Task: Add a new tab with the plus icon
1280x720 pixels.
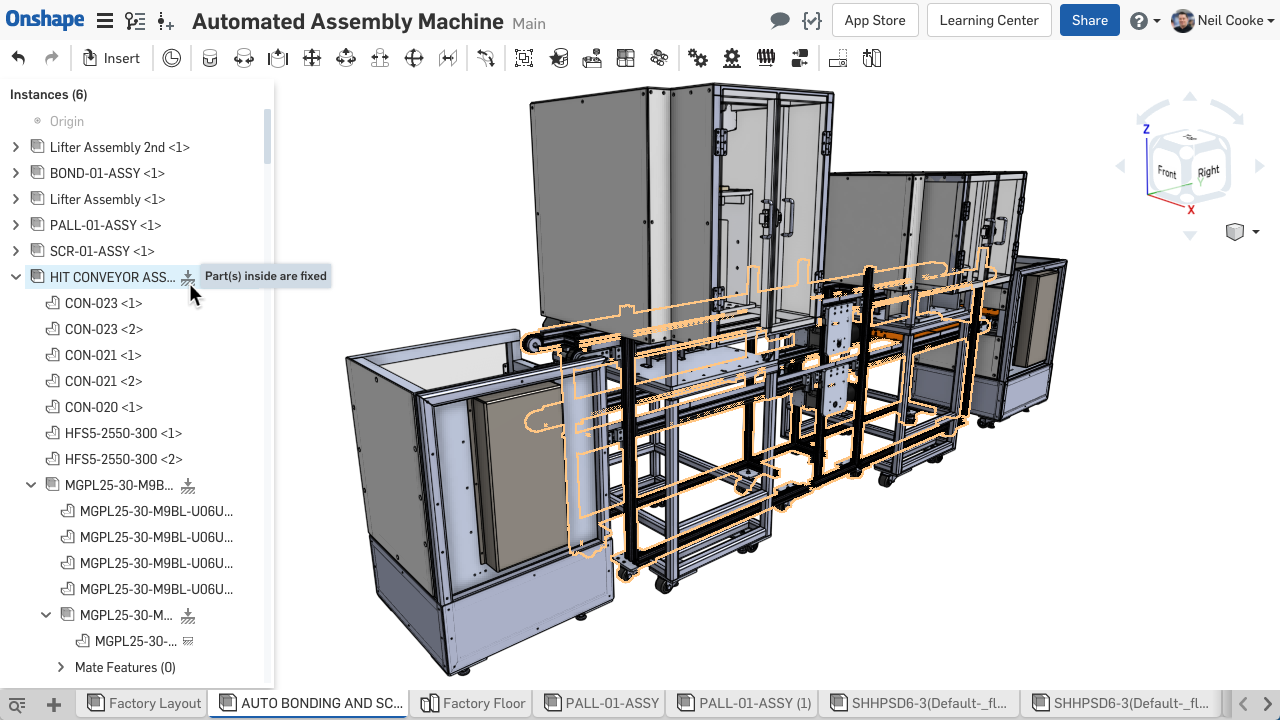Action: [x=54, y=704]
